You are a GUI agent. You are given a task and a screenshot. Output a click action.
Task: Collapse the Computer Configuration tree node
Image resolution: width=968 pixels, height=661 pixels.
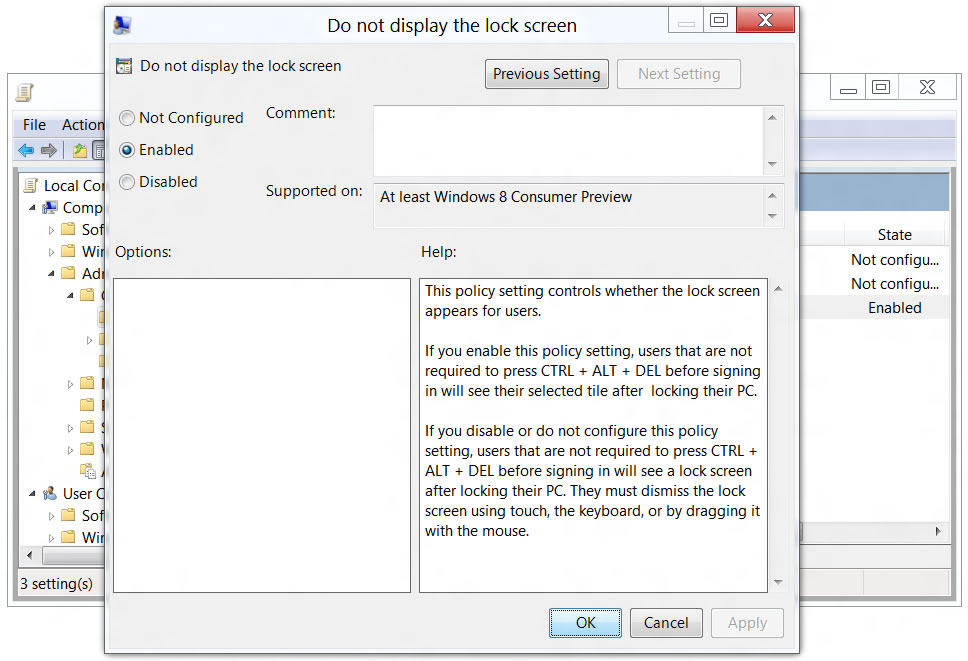coord(34,208)
